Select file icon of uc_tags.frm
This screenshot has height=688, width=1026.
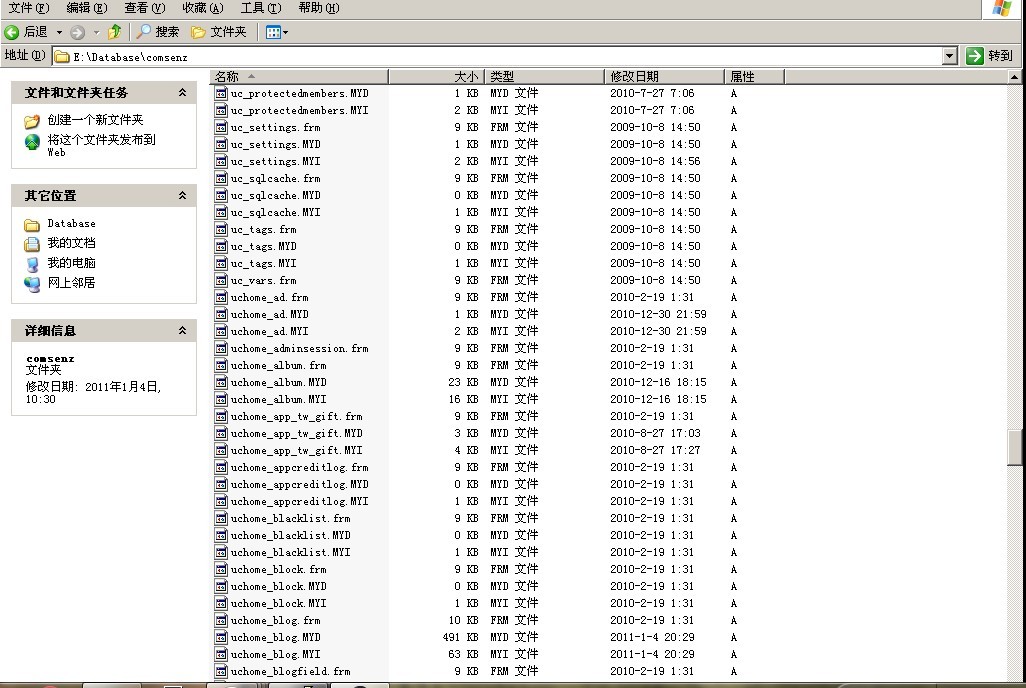tap(221, 230)
